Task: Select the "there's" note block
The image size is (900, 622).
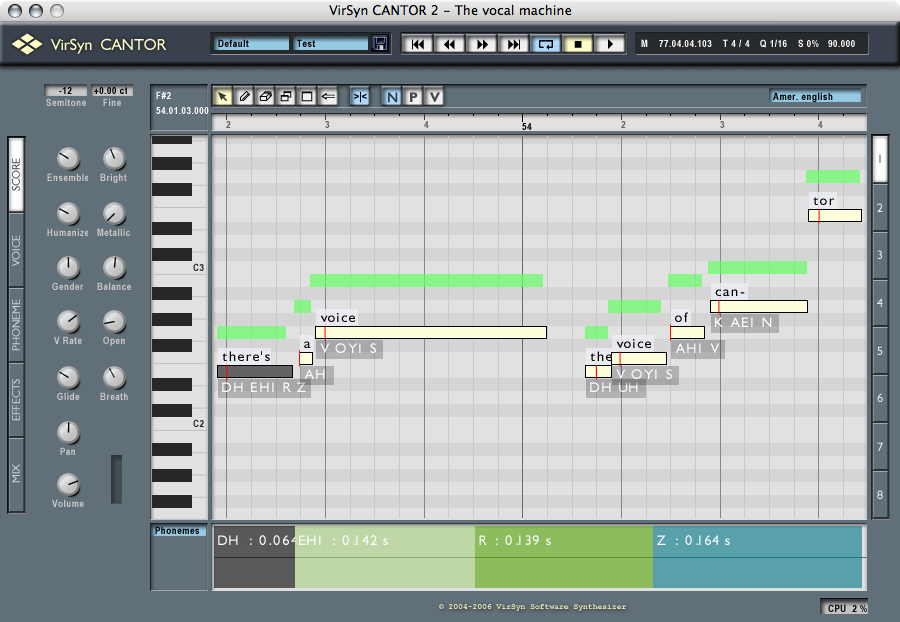Action: point(255,371)
